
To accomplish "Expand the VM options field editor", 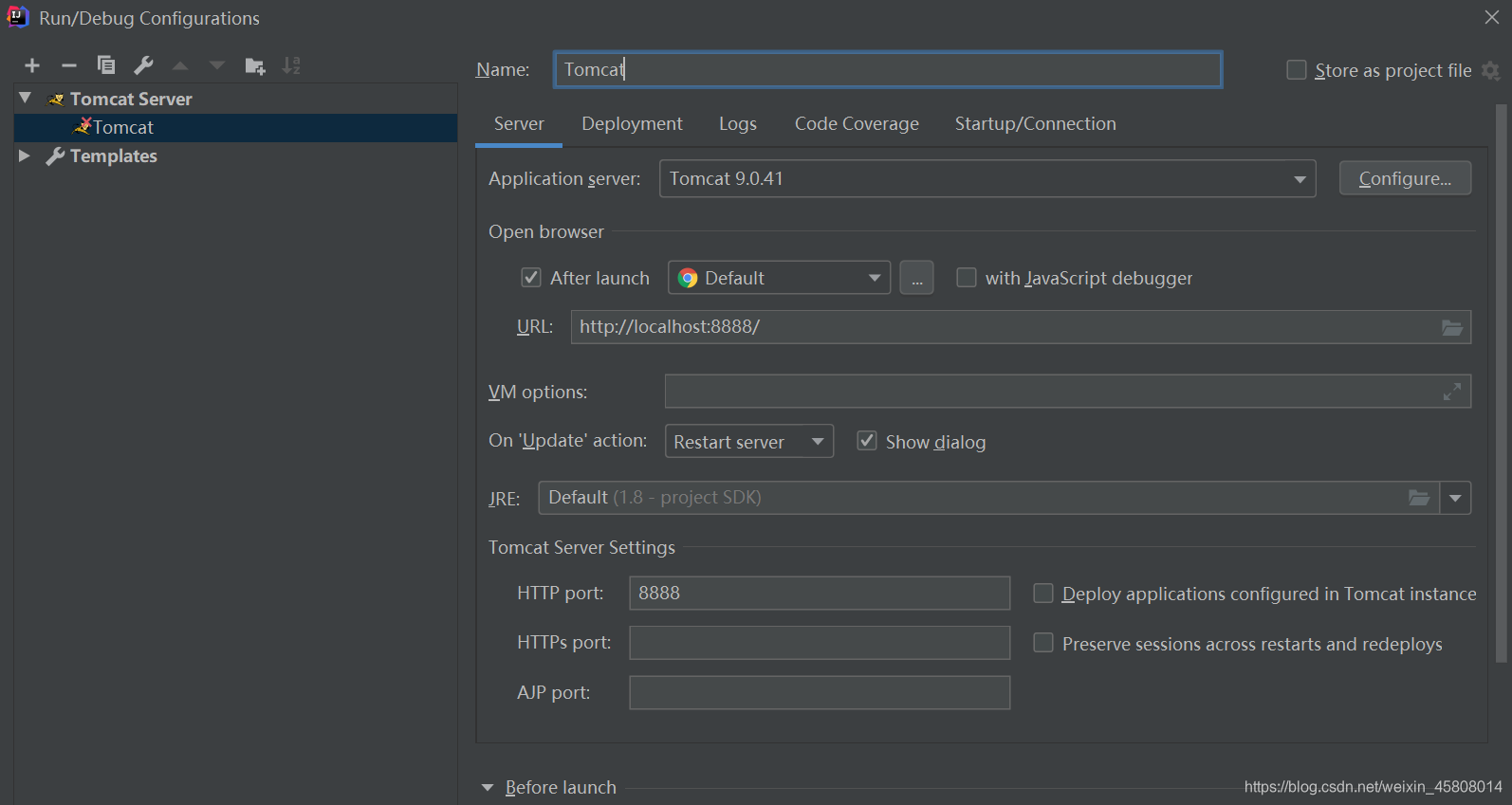I will click(x=1451, y=392).
